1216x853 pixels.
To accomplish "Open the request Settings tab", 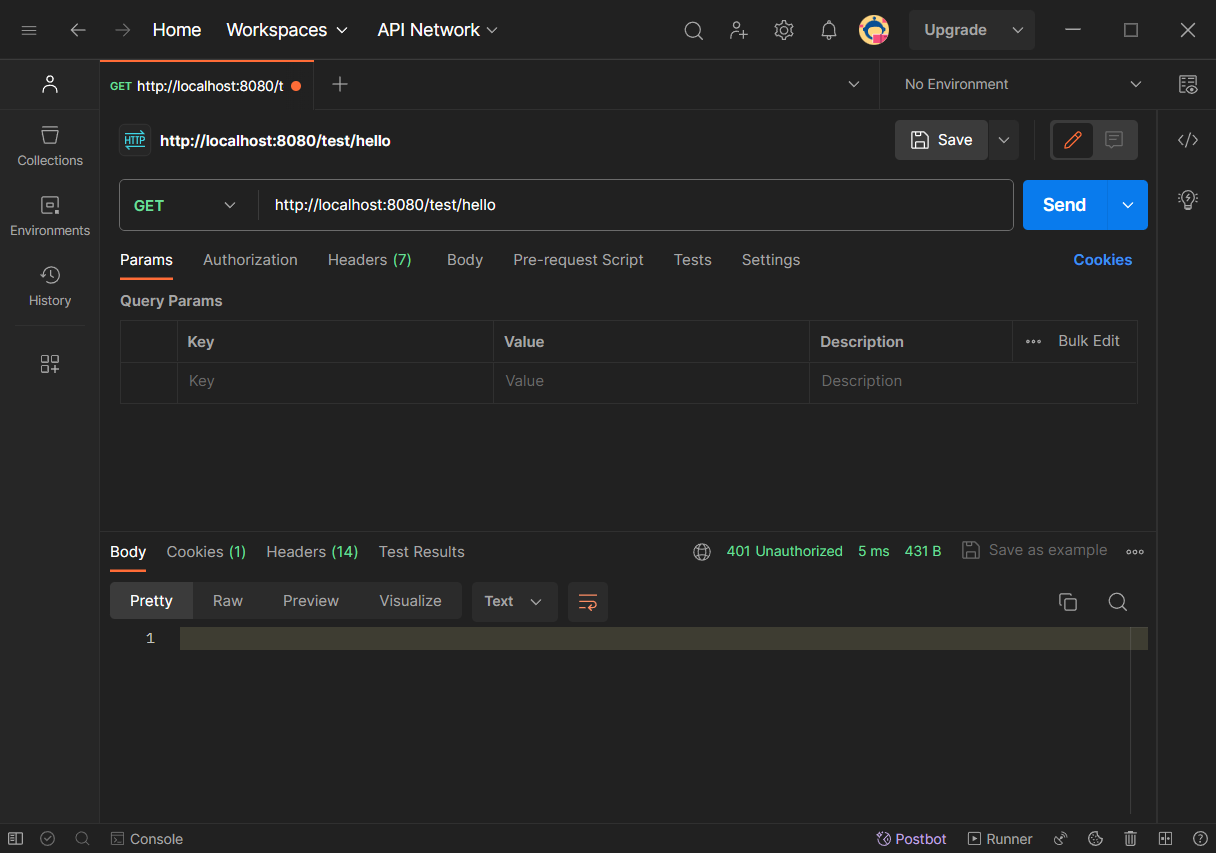I will point(771,260).
